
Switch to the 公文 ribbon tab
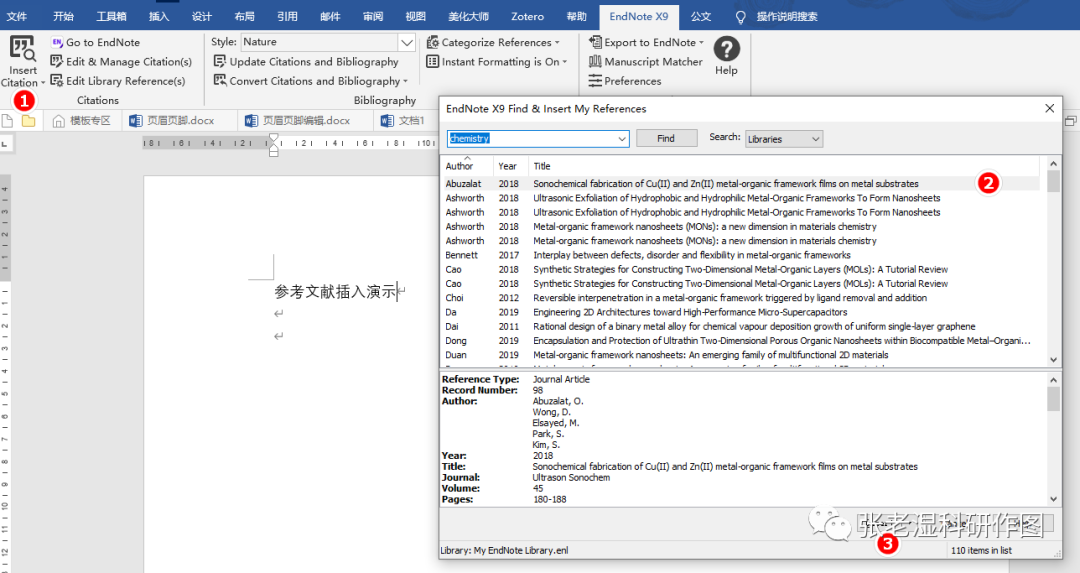(x=700, y=17)
